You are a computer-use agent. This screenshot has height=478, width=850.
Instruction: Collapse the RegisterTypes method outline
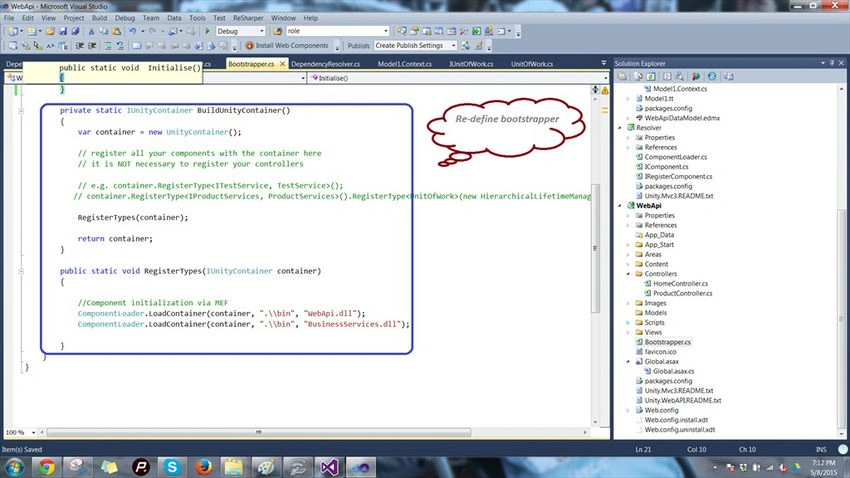click(x=21, y=271)
